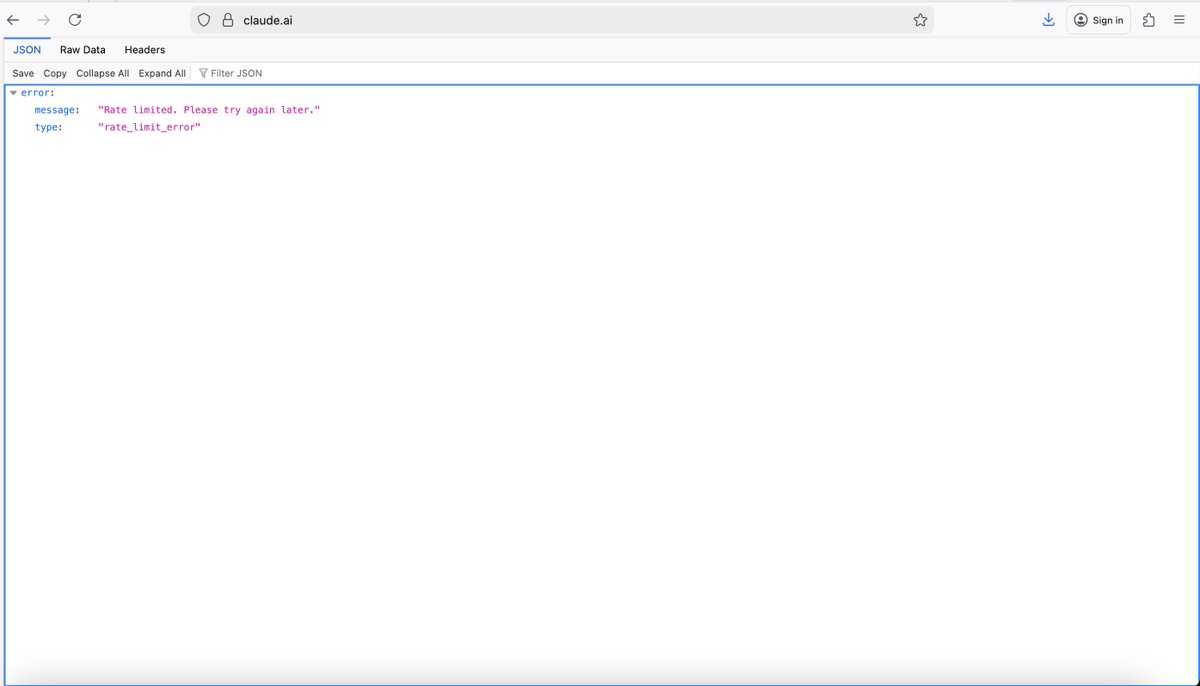Open the hamburger application menu
Image resolution: width=1200 pixels, height=686 pixels.
pyautogui.click(x=1179, y=20)
